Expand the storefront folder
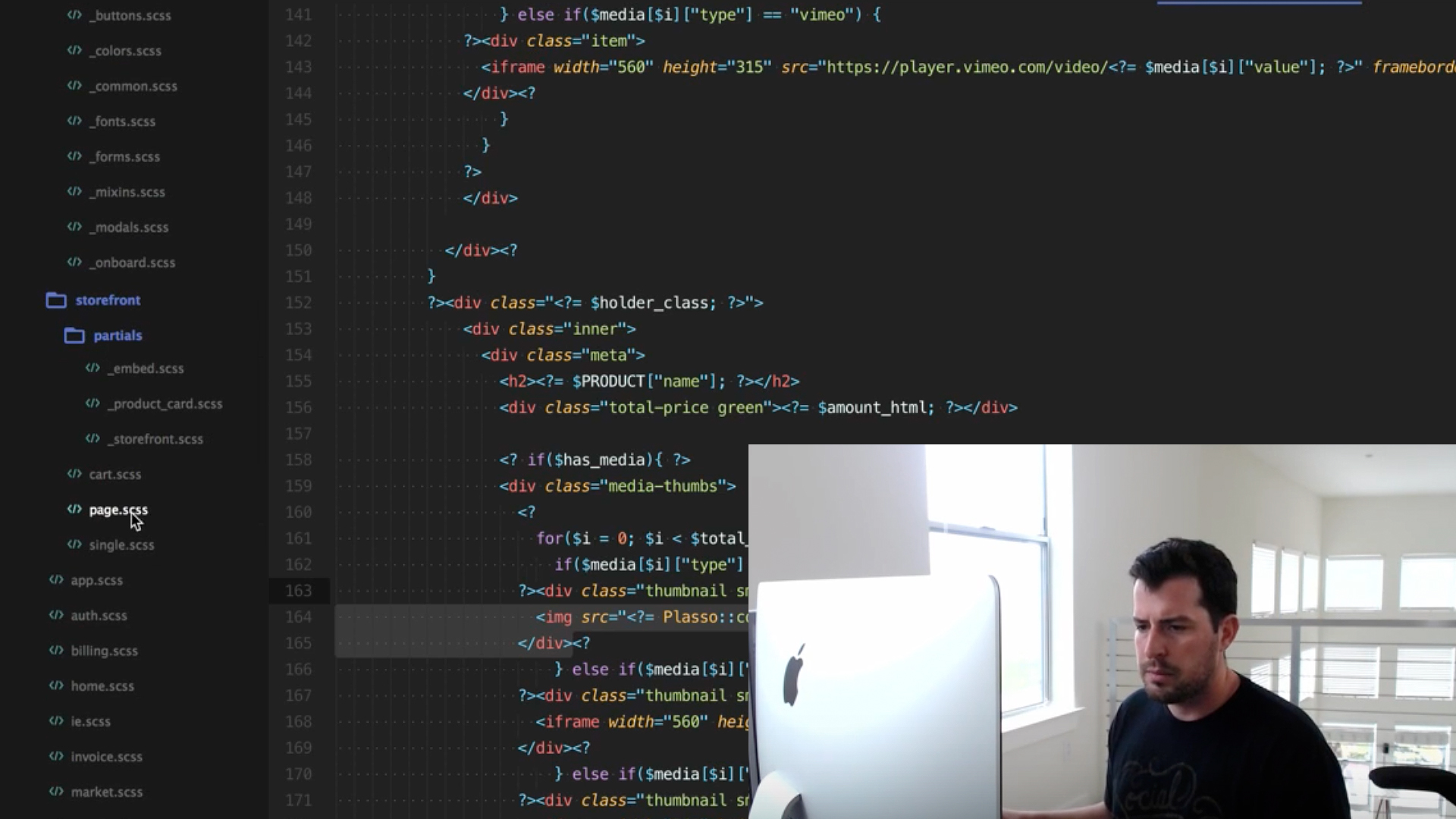 tap(107, 299)
